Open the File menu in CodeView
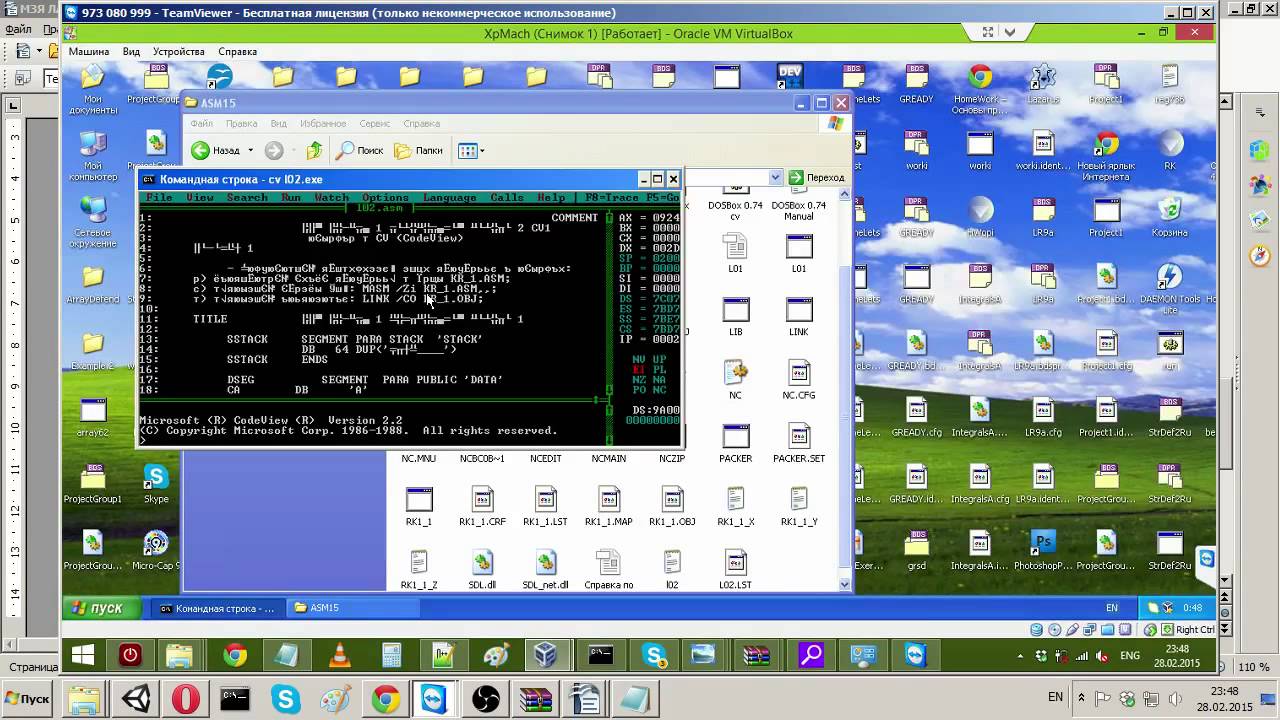Image resolution: width=1280 pixels, height=720 pixels. tap(159, 198)
